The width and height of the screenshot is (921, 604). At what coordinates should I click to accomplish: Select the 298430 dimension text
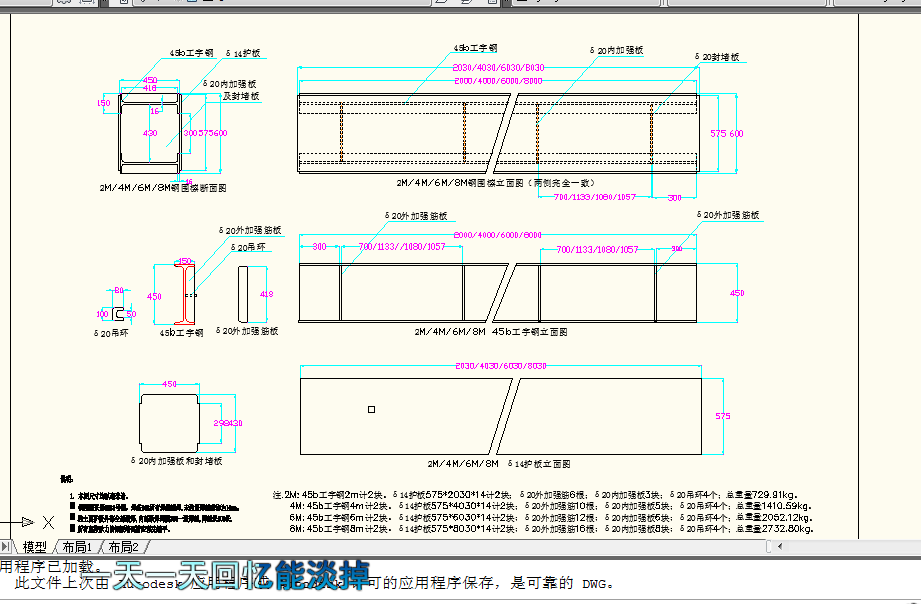228,423
